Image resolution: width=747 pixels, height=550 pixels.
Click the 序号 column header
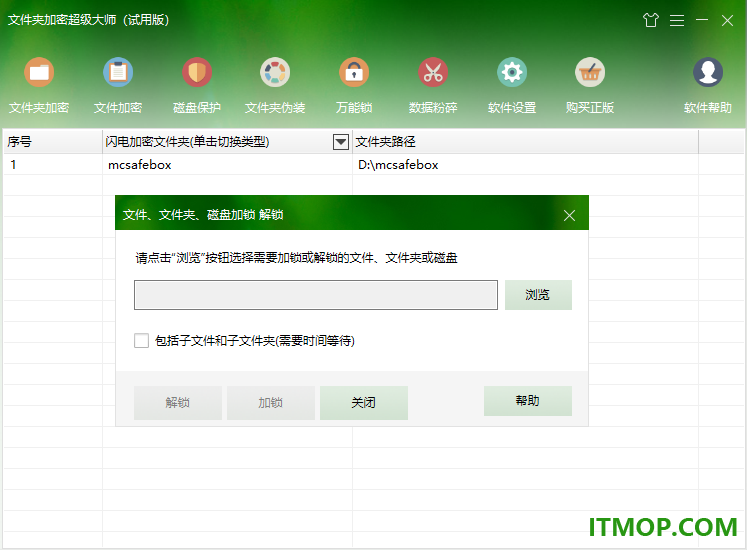53,142
